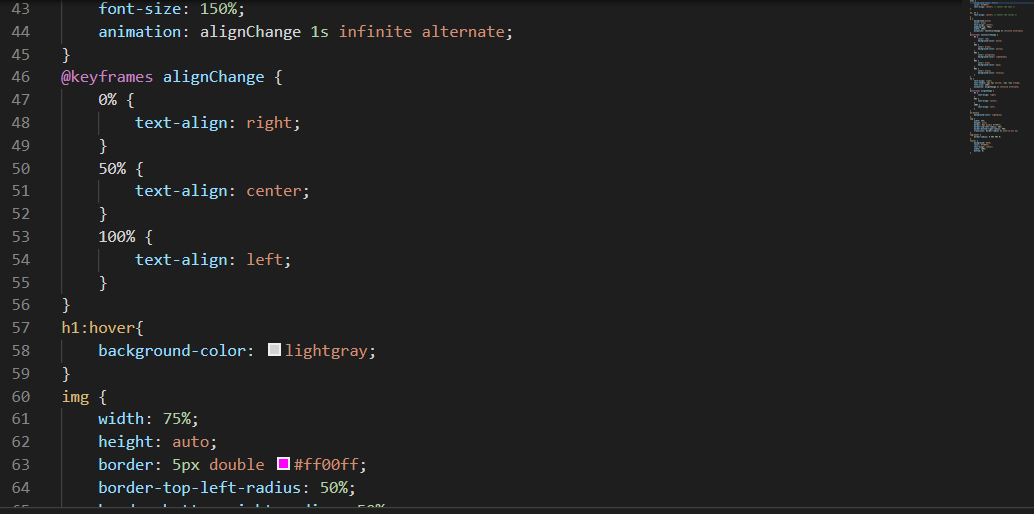1034x514 pixels.
Task: Click the word 'infinite' in animation
Action: pos(375,32)
